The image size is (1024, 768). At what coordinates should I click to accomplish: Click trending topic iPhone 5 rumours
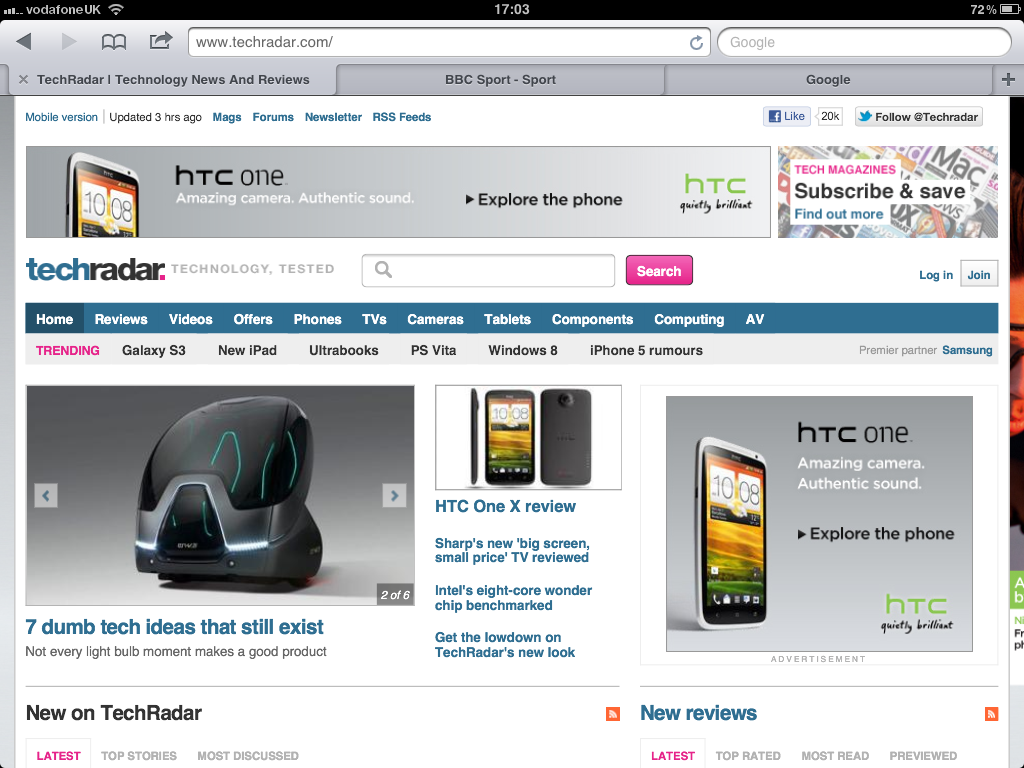[647, 350]
